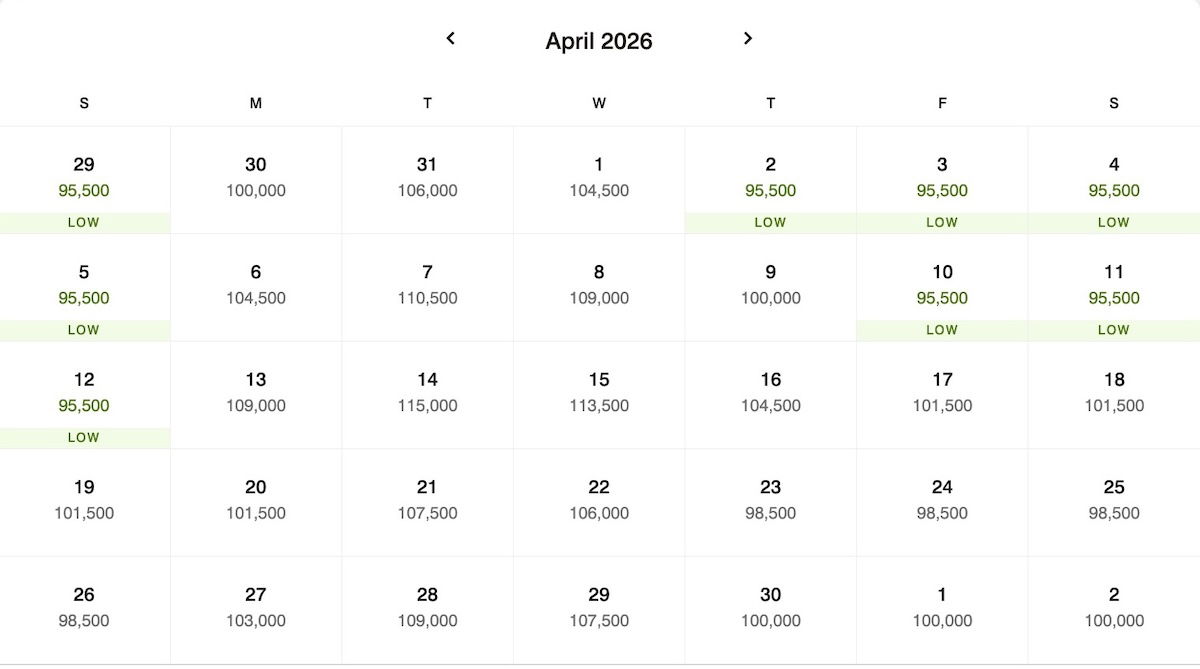Viewport: 1200px width, 669px height.
Task: Pick April 12 low fare date
Action: [84, 395]
